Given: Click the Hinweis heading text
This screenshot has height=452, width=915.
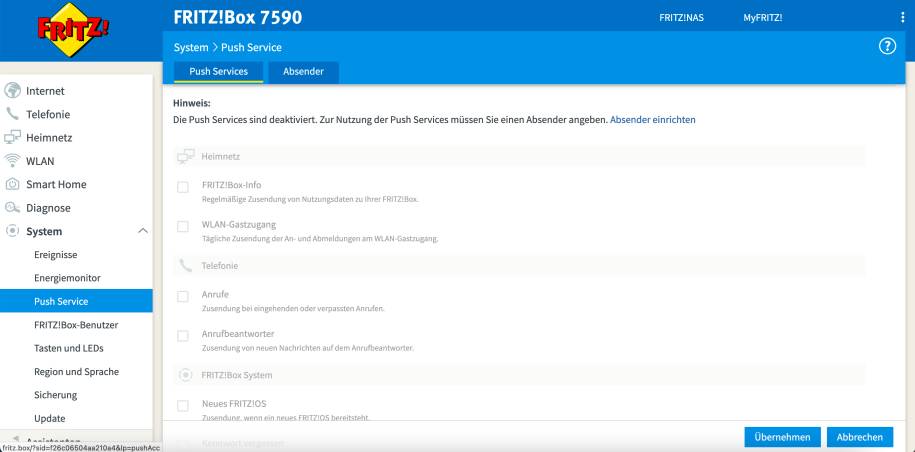Looking at the screenshot, I should click(192, 103).
